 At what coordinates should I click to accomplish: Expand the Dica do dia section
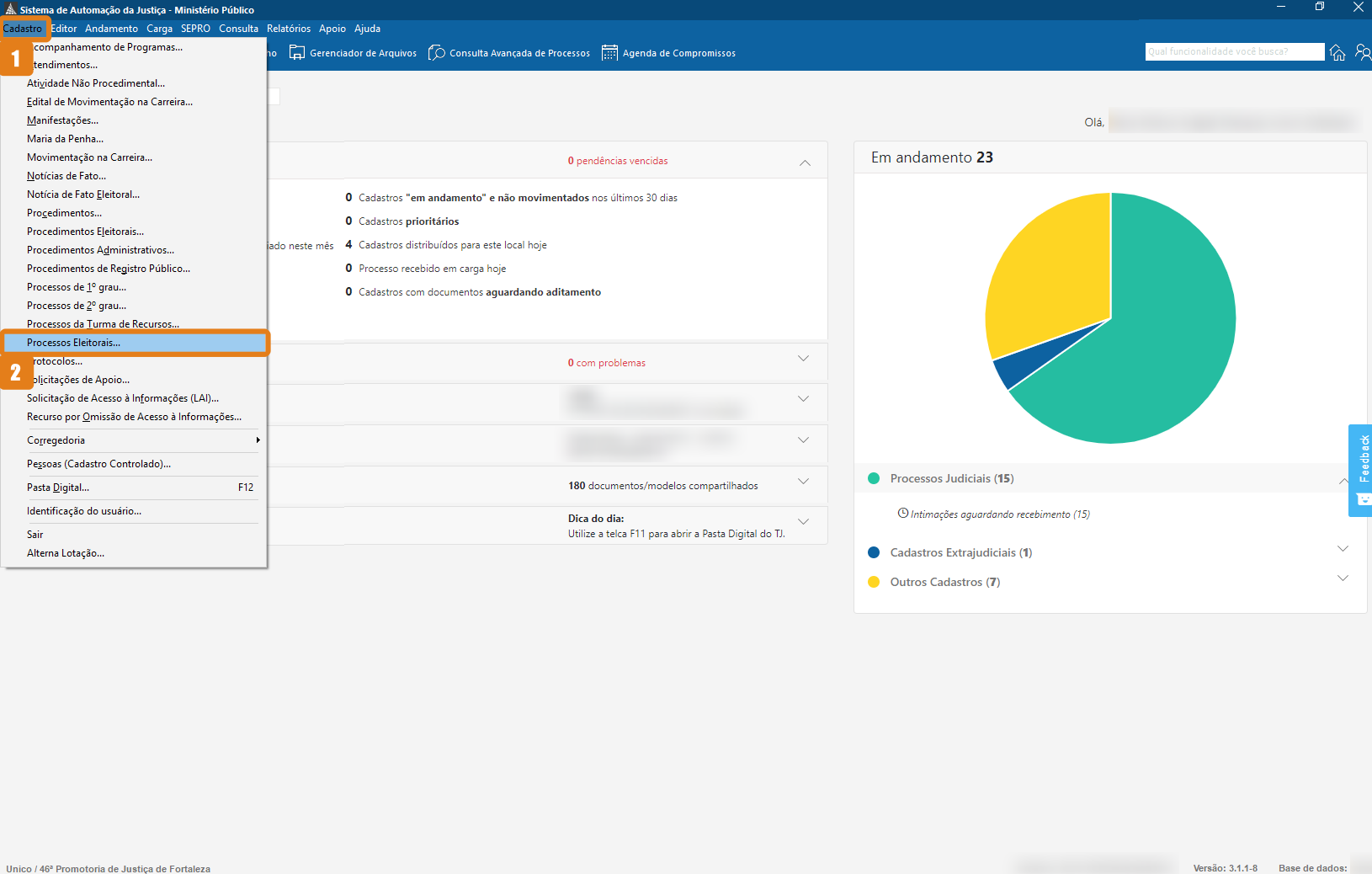(x=803, y=522)
